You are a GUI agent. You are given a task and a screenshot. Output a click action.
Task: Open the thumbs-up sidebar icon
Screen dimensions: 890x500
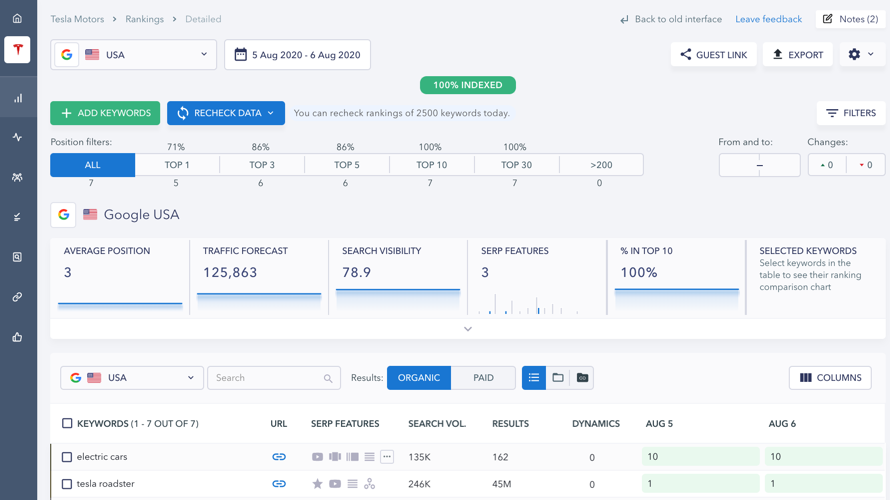point(17,337)
